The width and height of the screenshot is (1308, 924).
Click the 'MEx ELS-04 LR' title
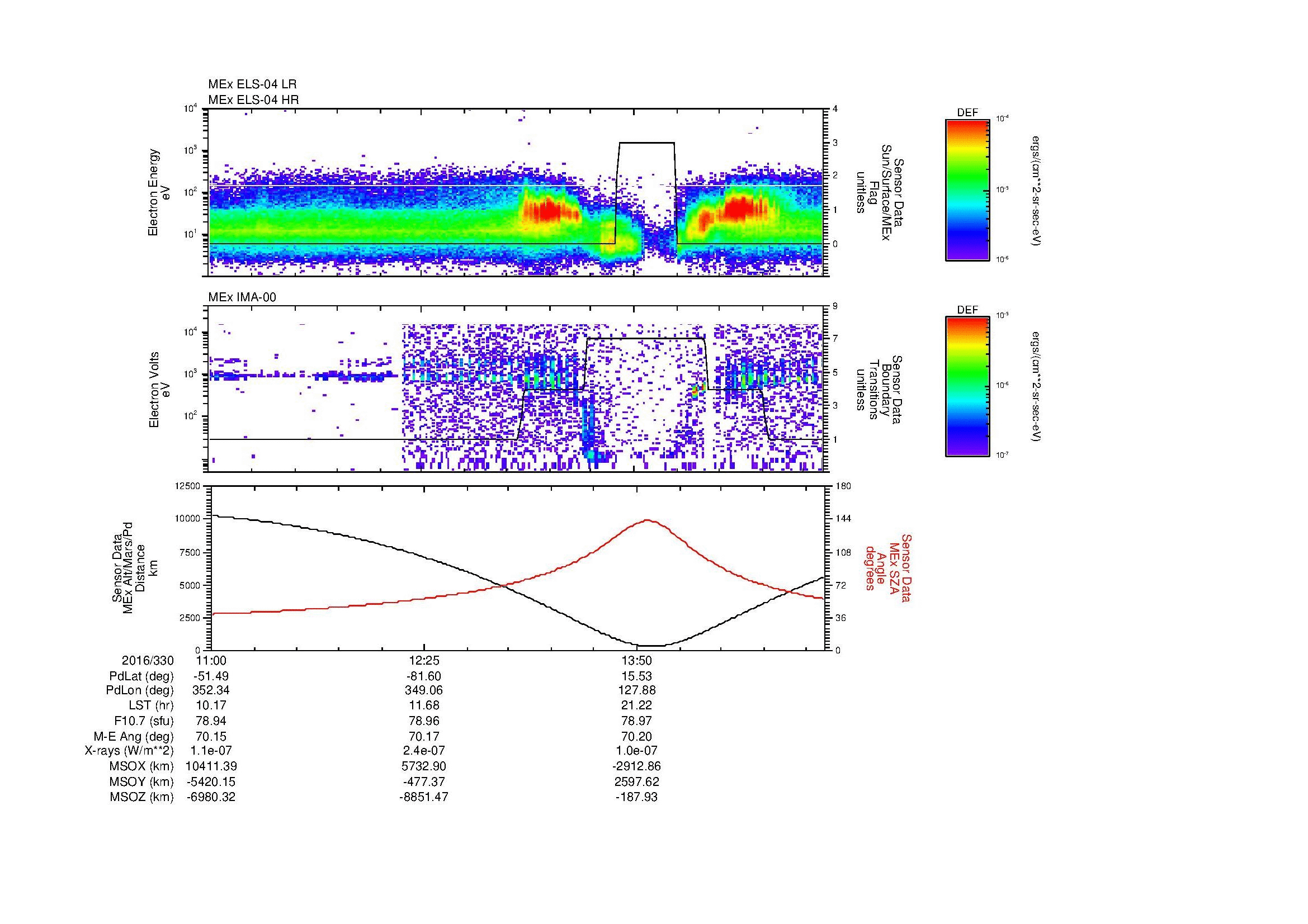click(x=252, y=84)
